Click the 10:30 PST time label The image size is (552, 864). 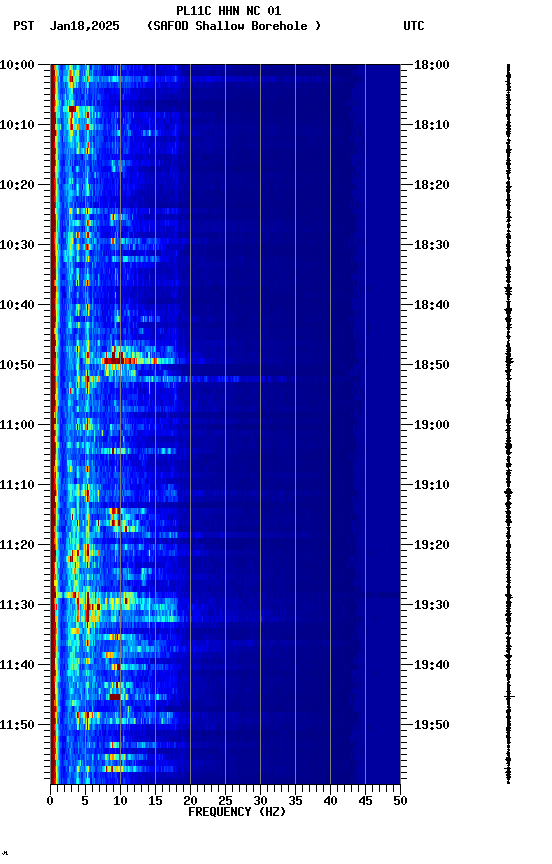[17, 245]
